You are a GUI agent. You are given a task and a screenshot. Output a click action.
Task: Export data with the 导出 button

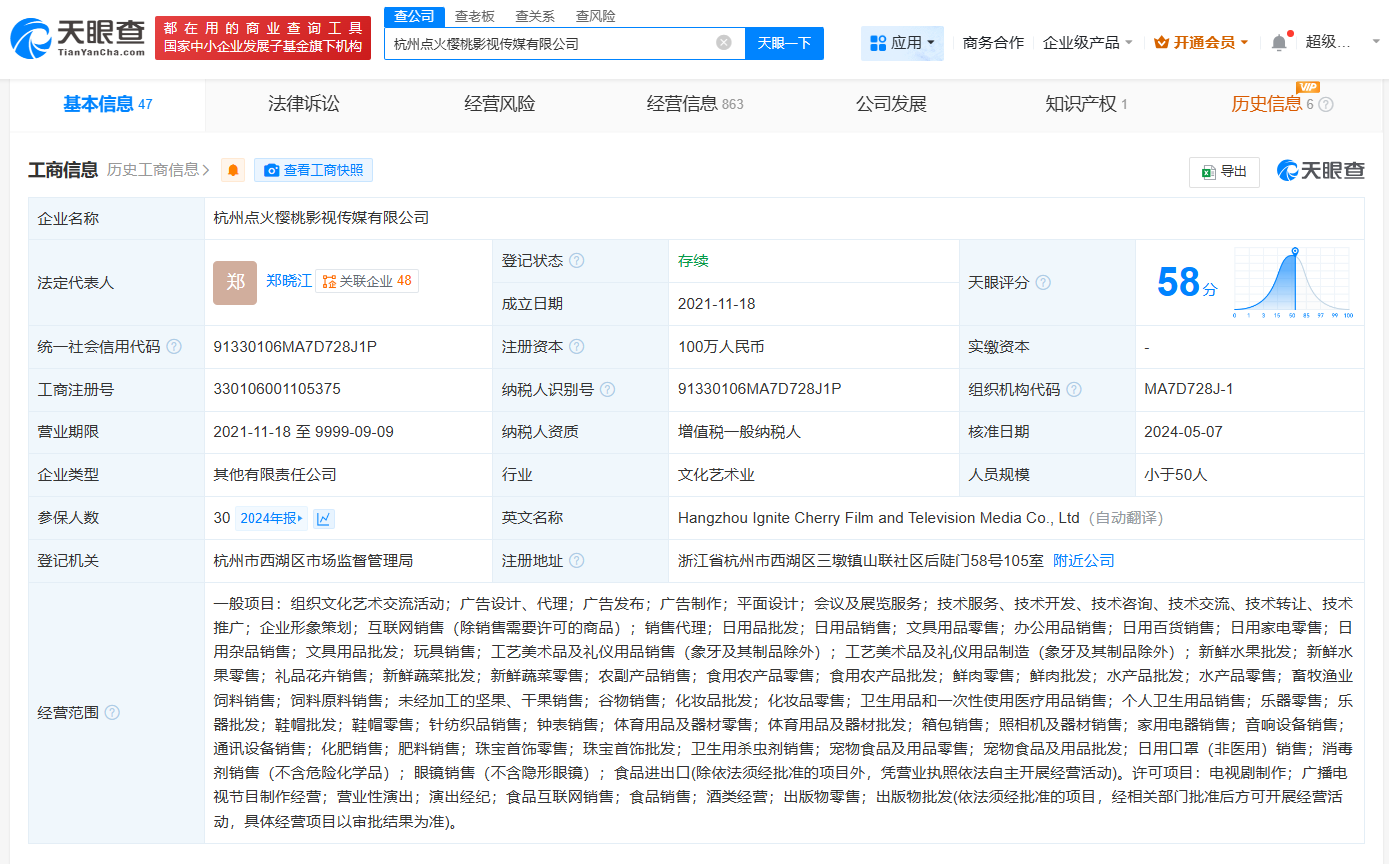pos(1224,171)
